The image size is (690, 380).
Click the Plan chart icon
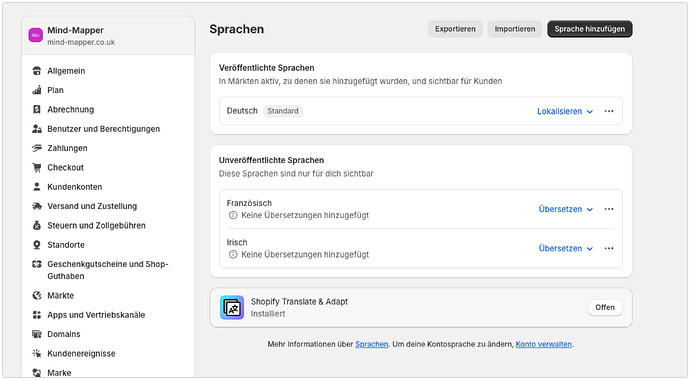point(37,90)
